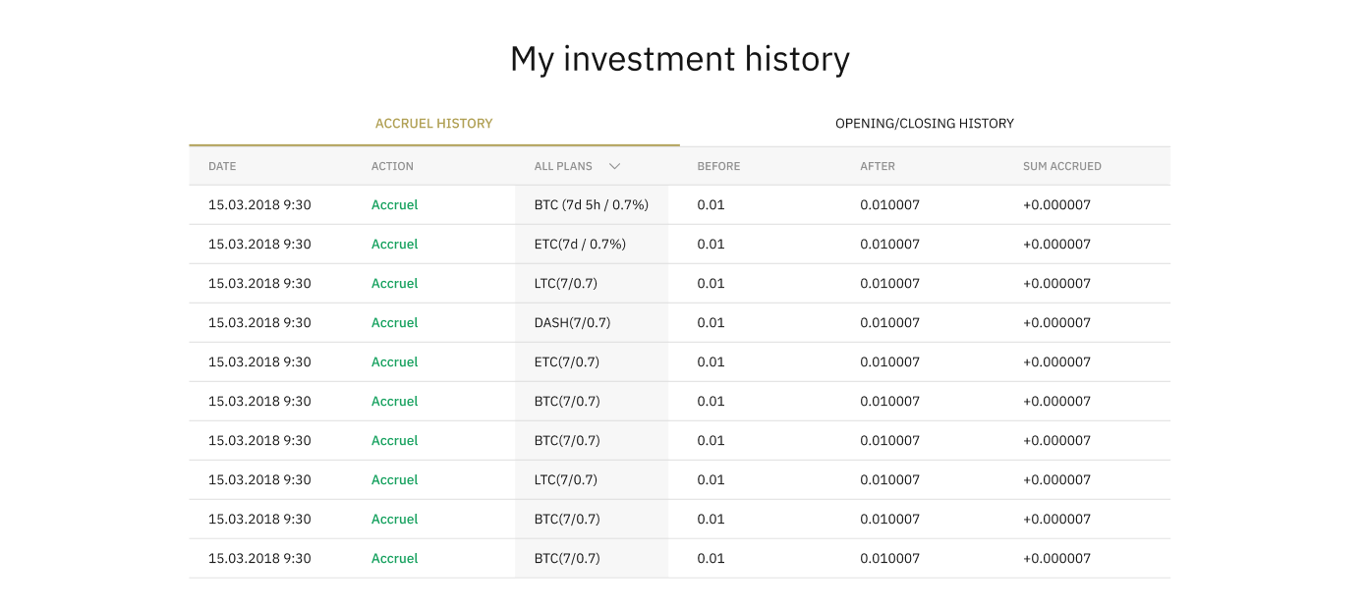
Task: Select the BTC (7d 5h / 0.7%) plan cell
Action: click(591, 205)
